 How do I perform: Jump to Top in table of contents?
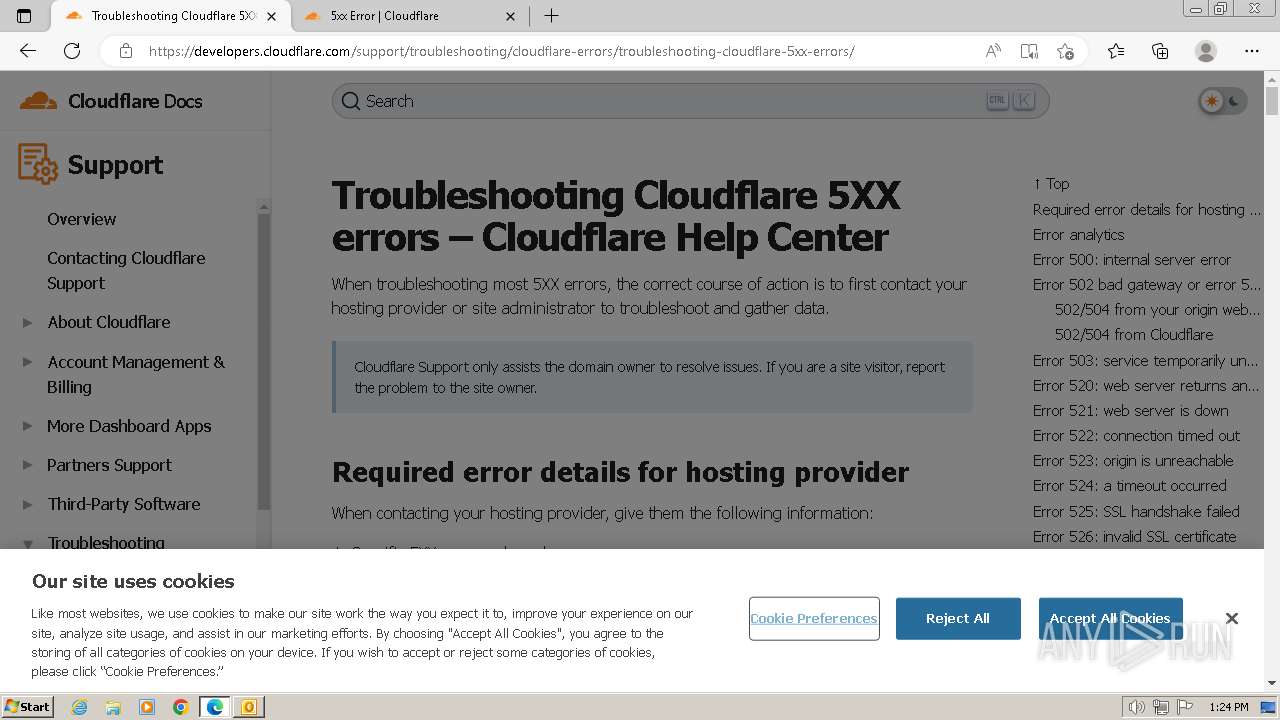click(x=1051, y=184)
